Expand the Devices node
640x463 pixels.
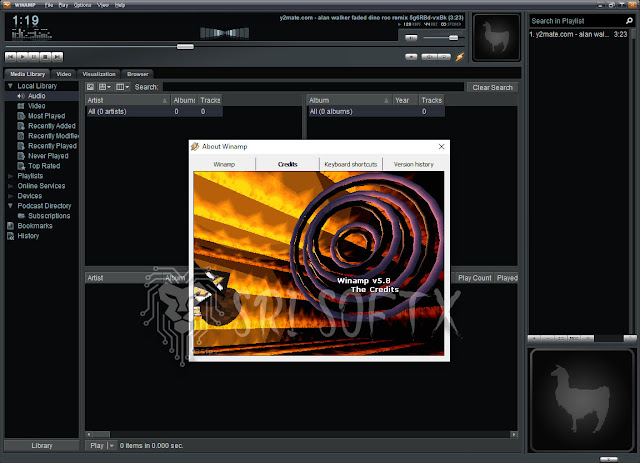tap(10, 196)
